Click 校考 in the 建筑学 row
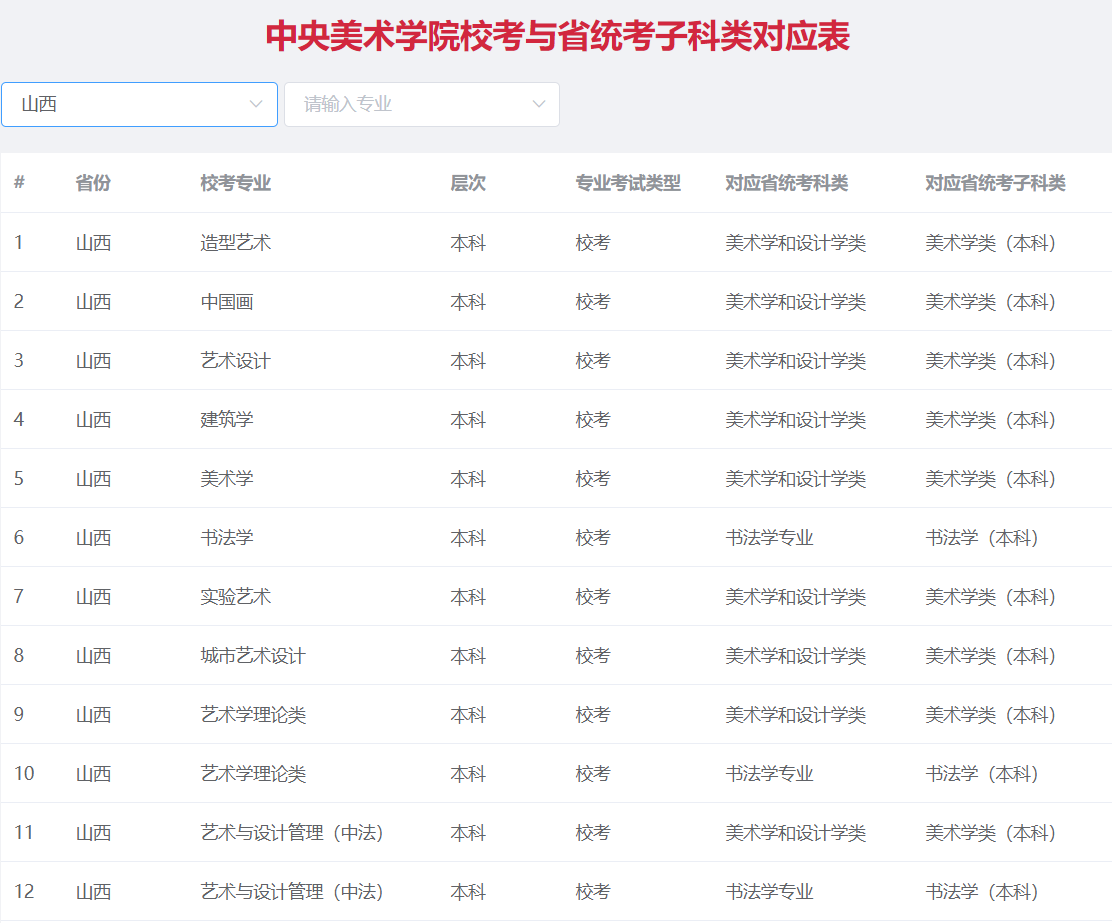Image resolution: width=1112 pixels, height=923 pixels. click(x=593, y=419)
